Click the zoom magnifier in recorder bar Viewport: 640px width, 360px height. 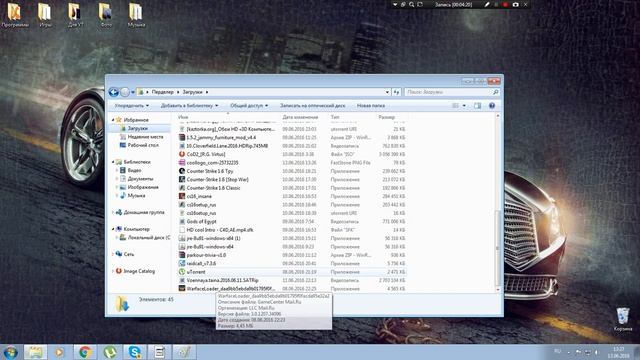coord(411,4)
